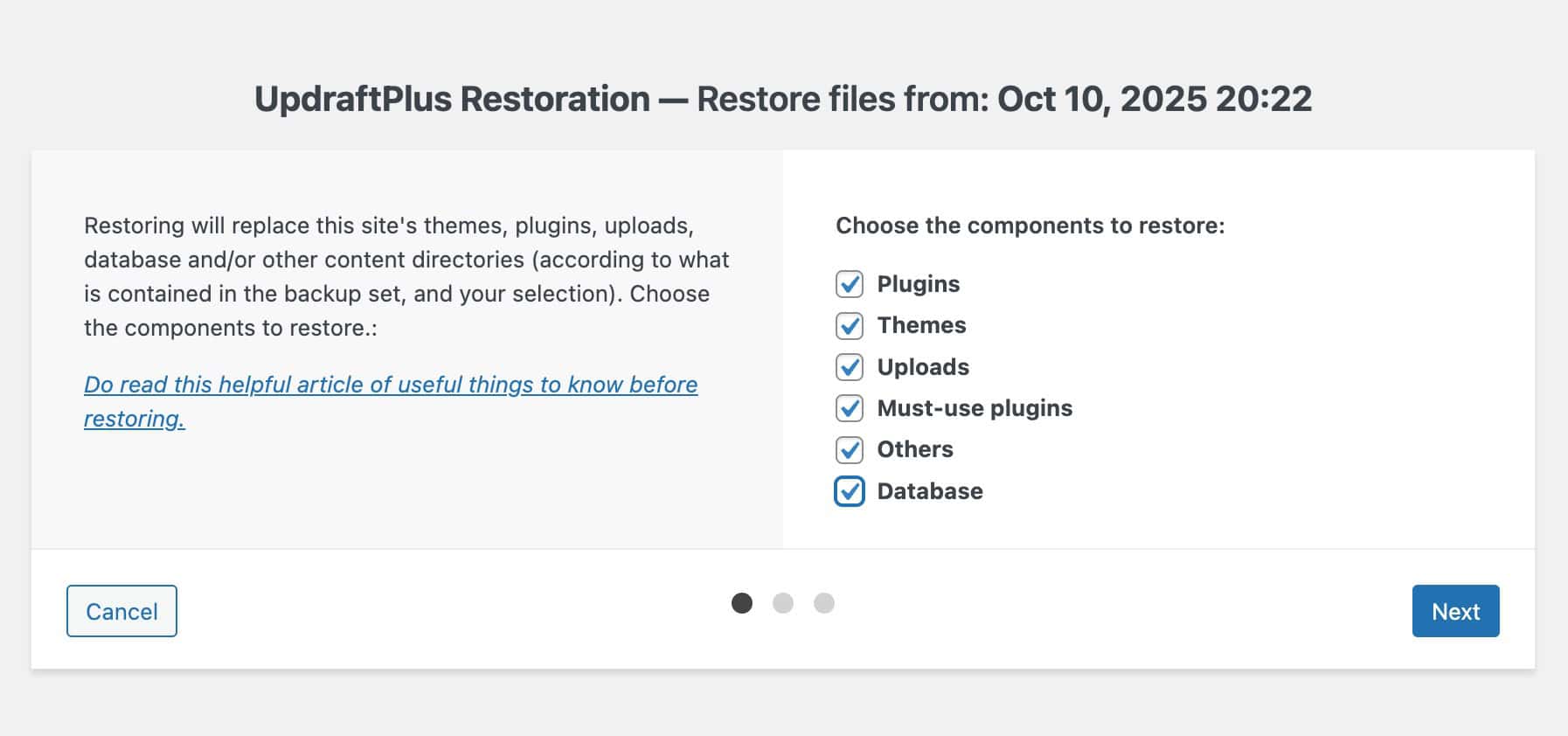Screen dimensions: 1568x736
Task: Open the helpful article link about restoring
Action: [391, 401]
